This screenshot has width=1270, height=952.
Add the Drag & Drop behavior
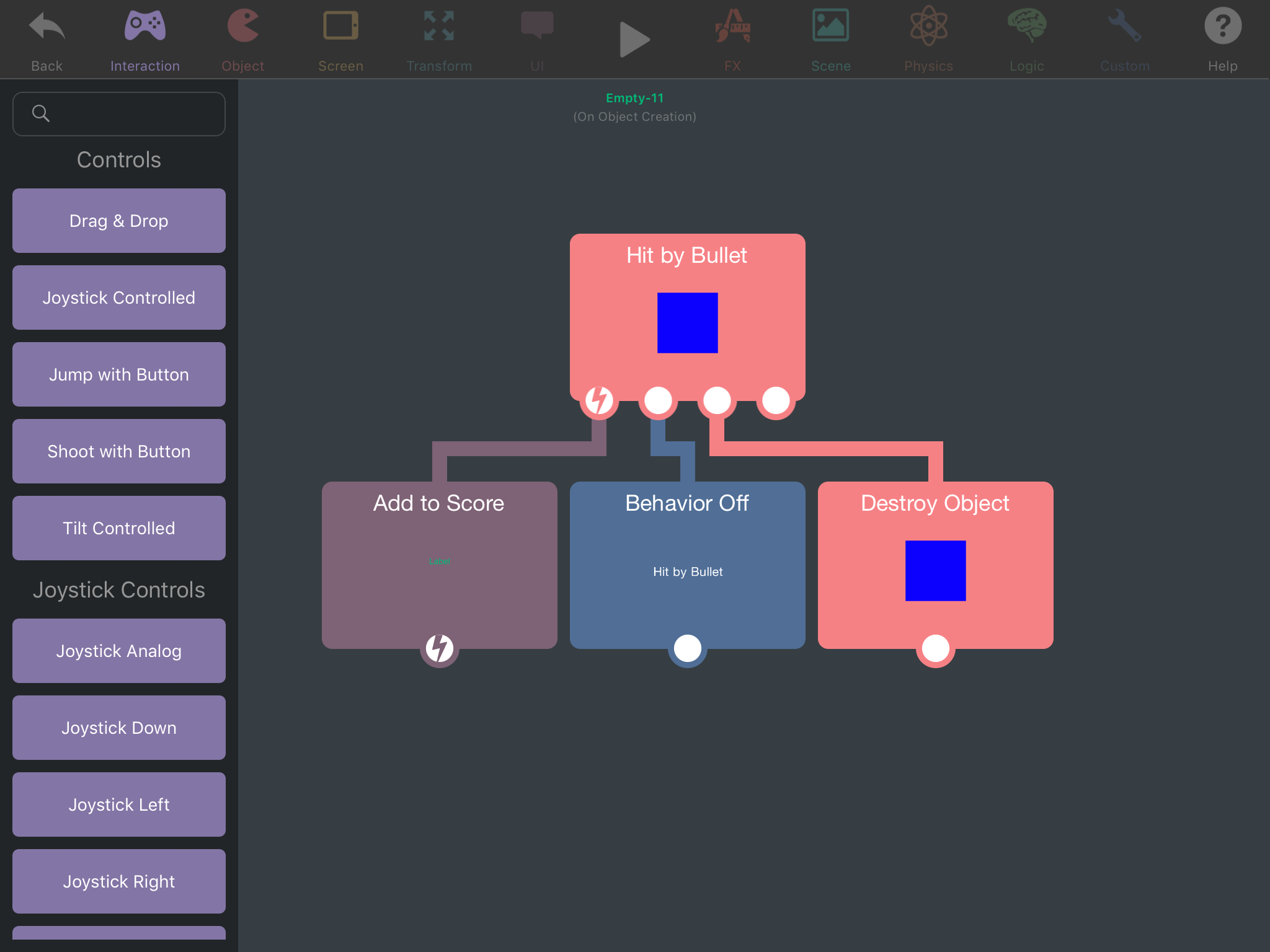click(119, 221)
